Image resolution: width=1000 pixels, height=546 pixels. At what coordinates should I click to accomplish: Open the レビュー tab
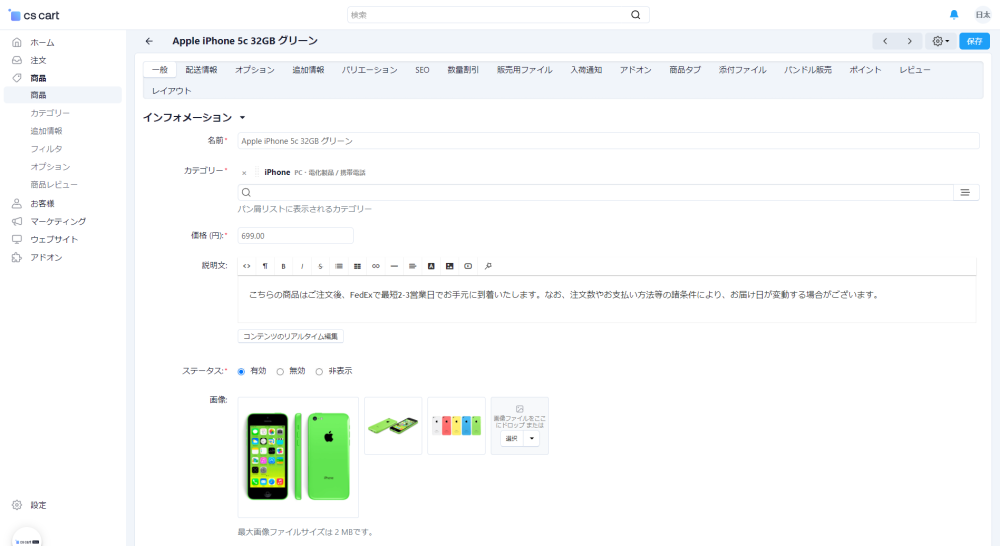click(915, 70)
